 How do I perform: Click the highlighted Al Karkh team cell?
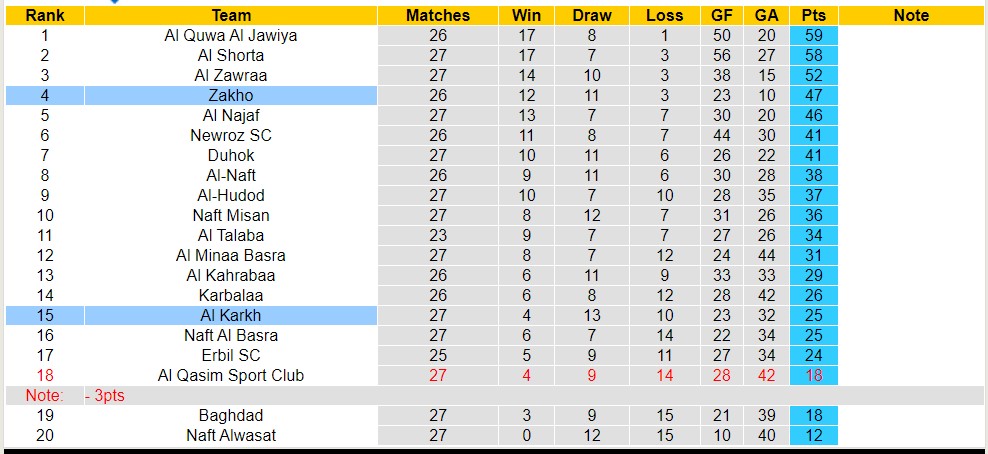click(x=231, y=315)
